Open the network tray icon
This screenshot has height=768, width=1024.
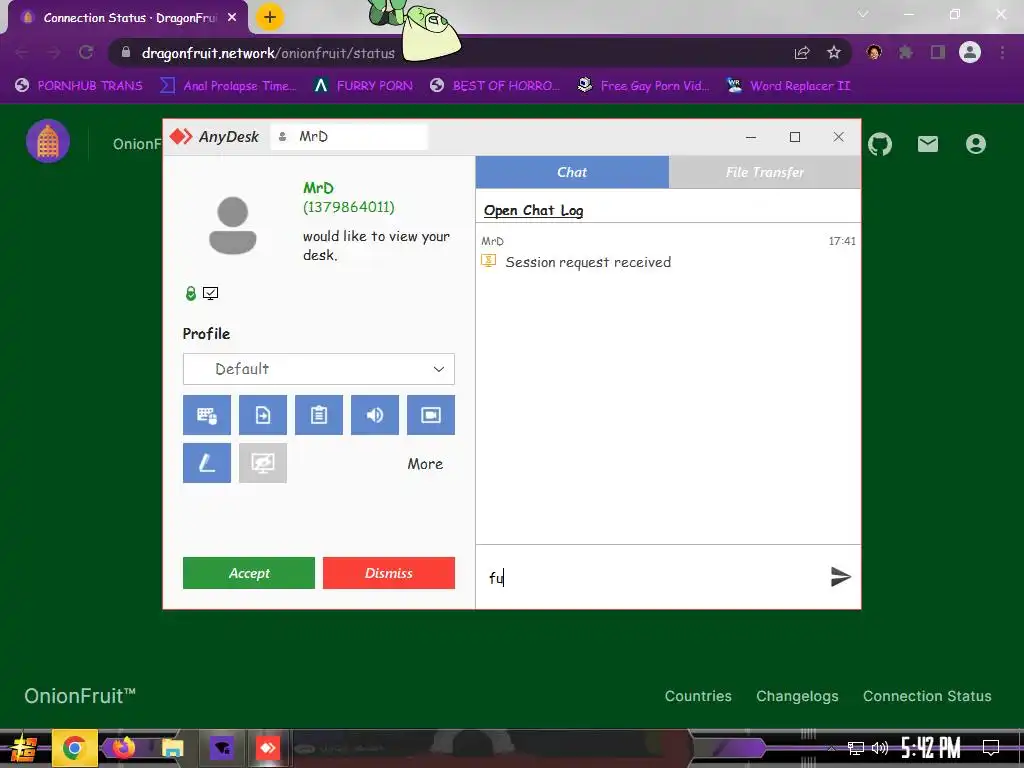coord(856,748)
